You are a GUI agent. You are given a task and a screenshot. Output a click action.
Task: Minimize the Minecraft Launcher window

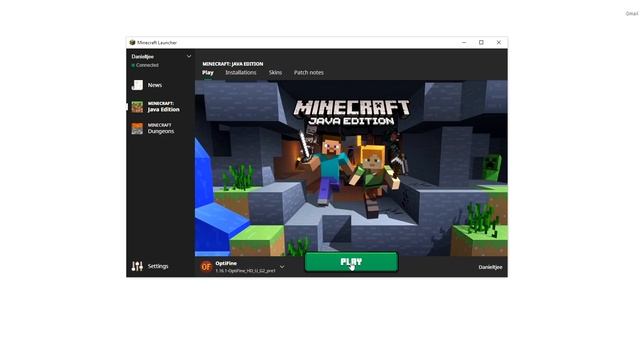pos(464,42)
